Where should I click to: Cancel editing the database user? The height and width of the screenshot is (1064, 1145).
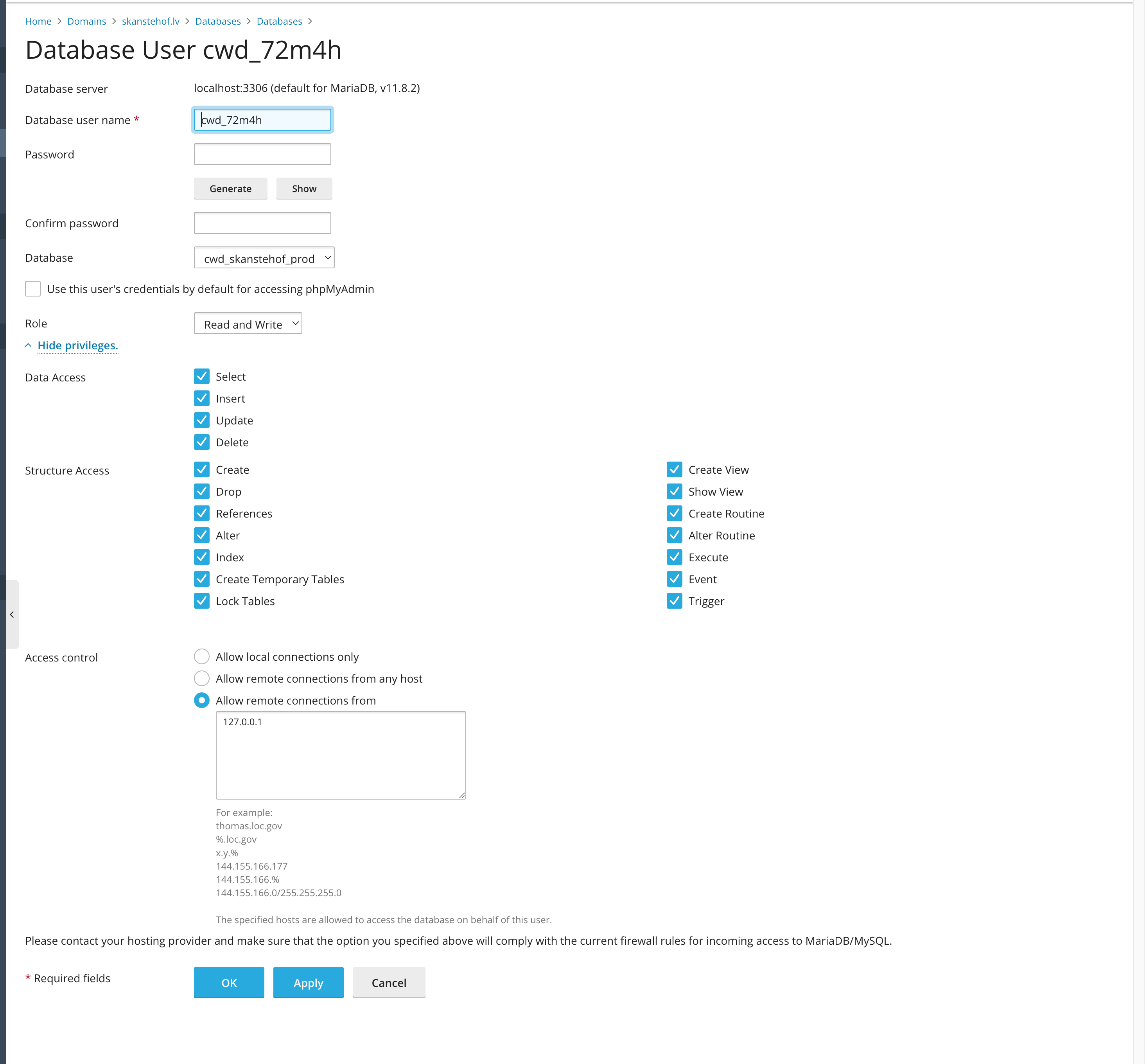(389, 983)
